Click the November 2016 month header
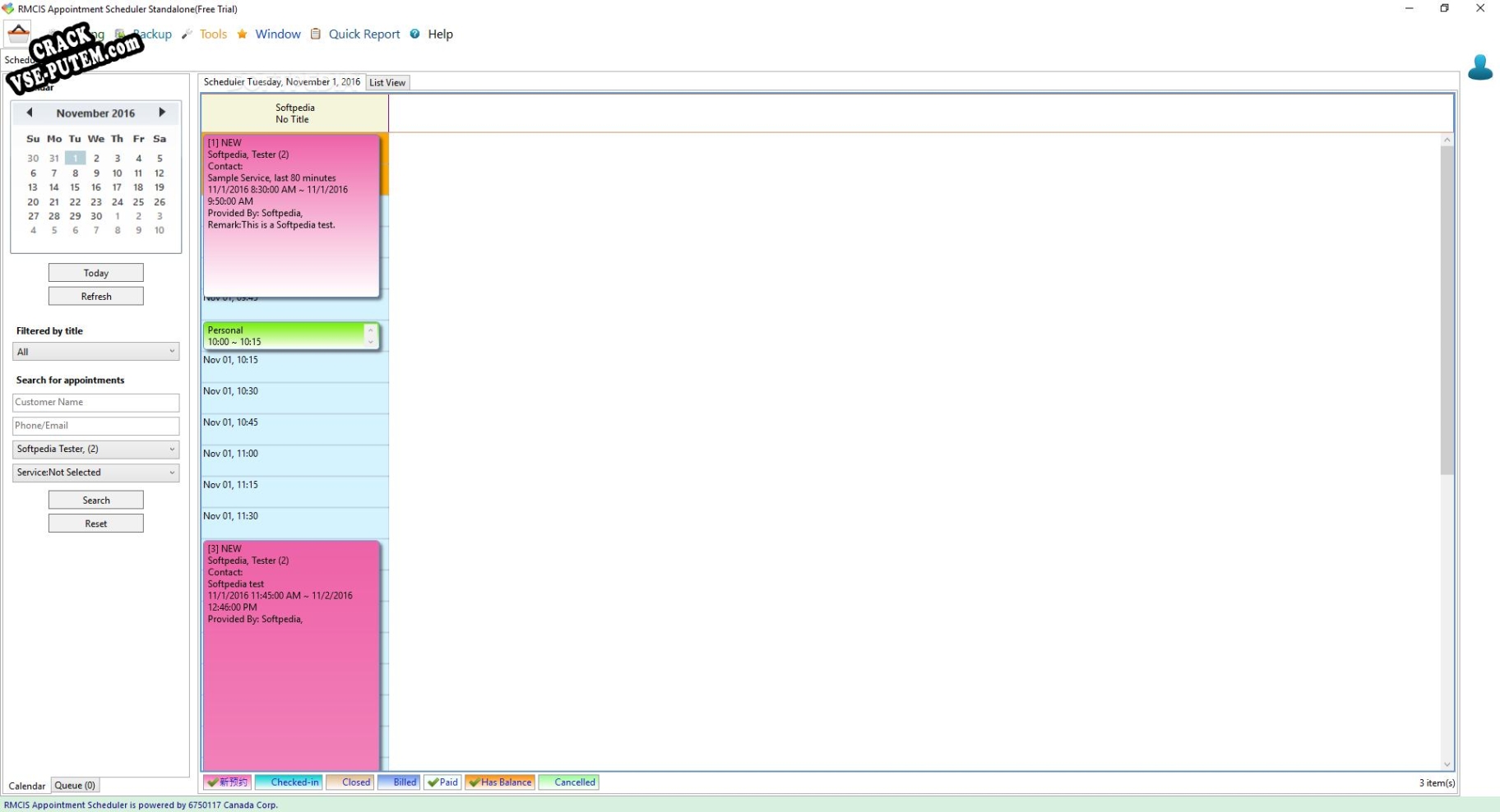1500x812 pixels. pyautogui.click(x=95, y=113)
